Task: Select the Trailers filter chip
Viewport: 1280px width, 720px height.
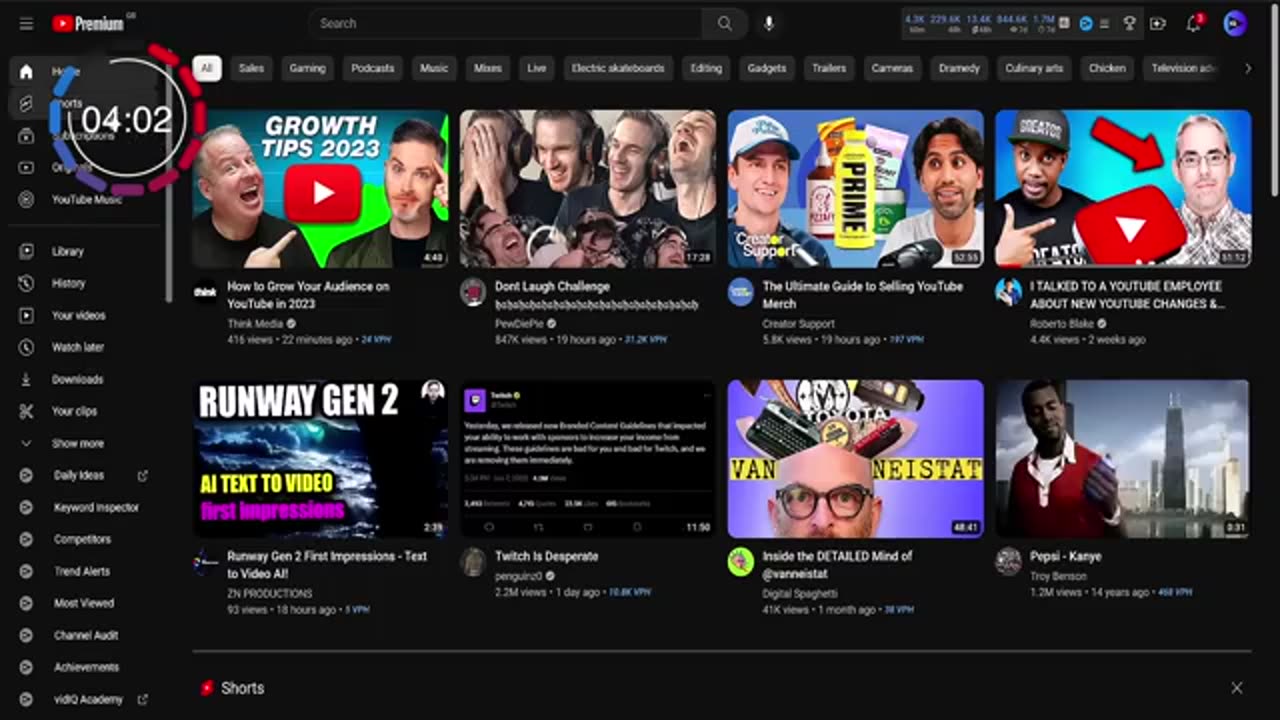Action: tap(829, 68)
